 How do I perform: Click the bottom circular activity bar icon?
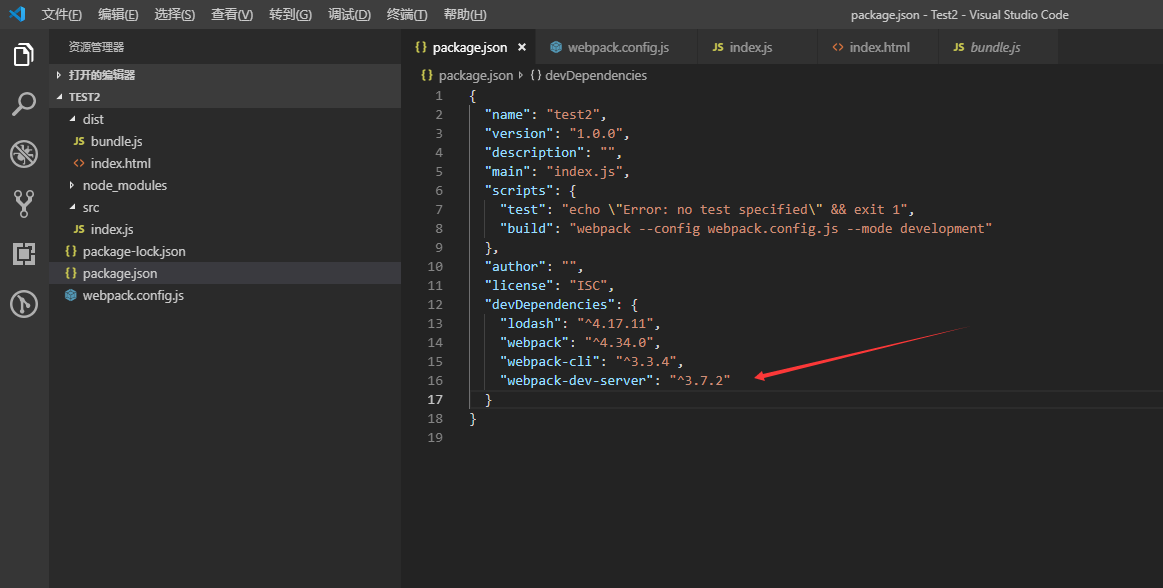(23, 304)
